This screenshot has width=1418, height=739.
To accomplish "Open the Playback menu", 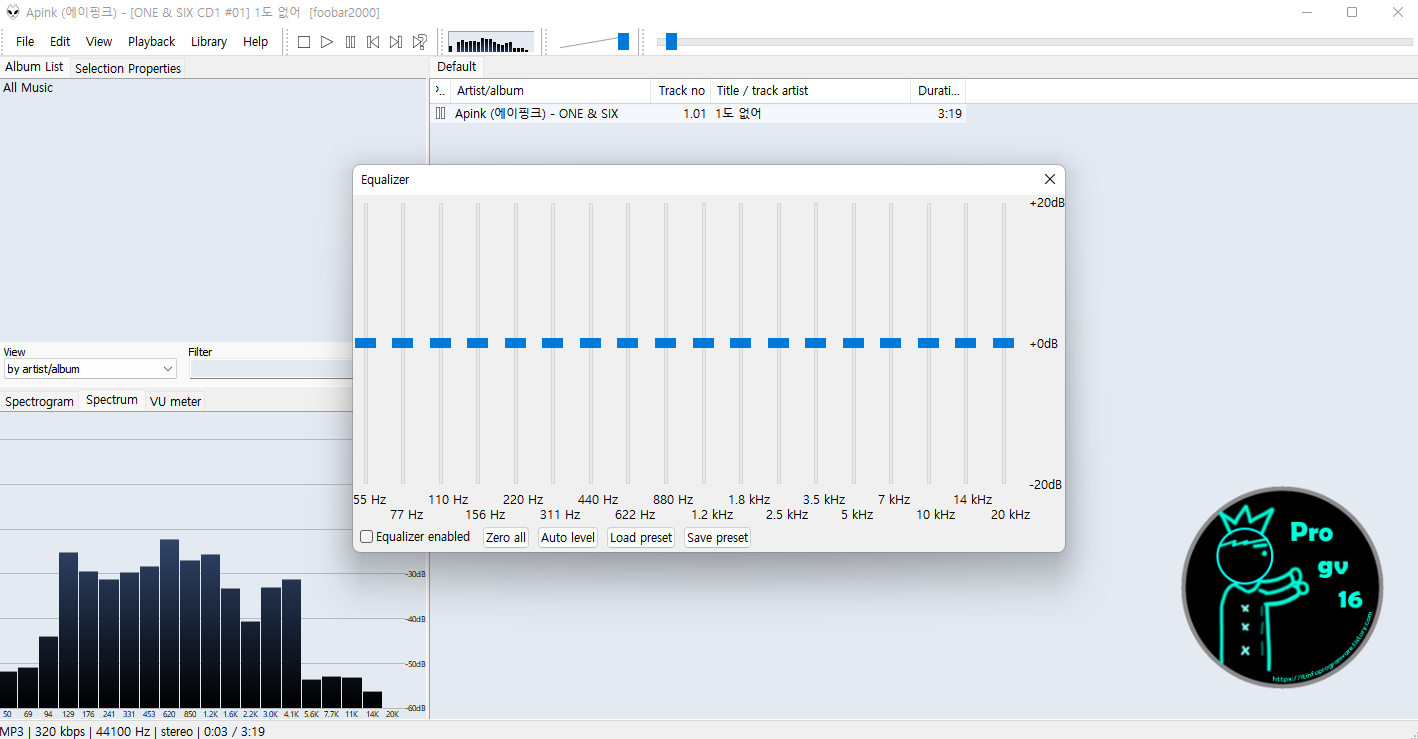I will 151,42.
